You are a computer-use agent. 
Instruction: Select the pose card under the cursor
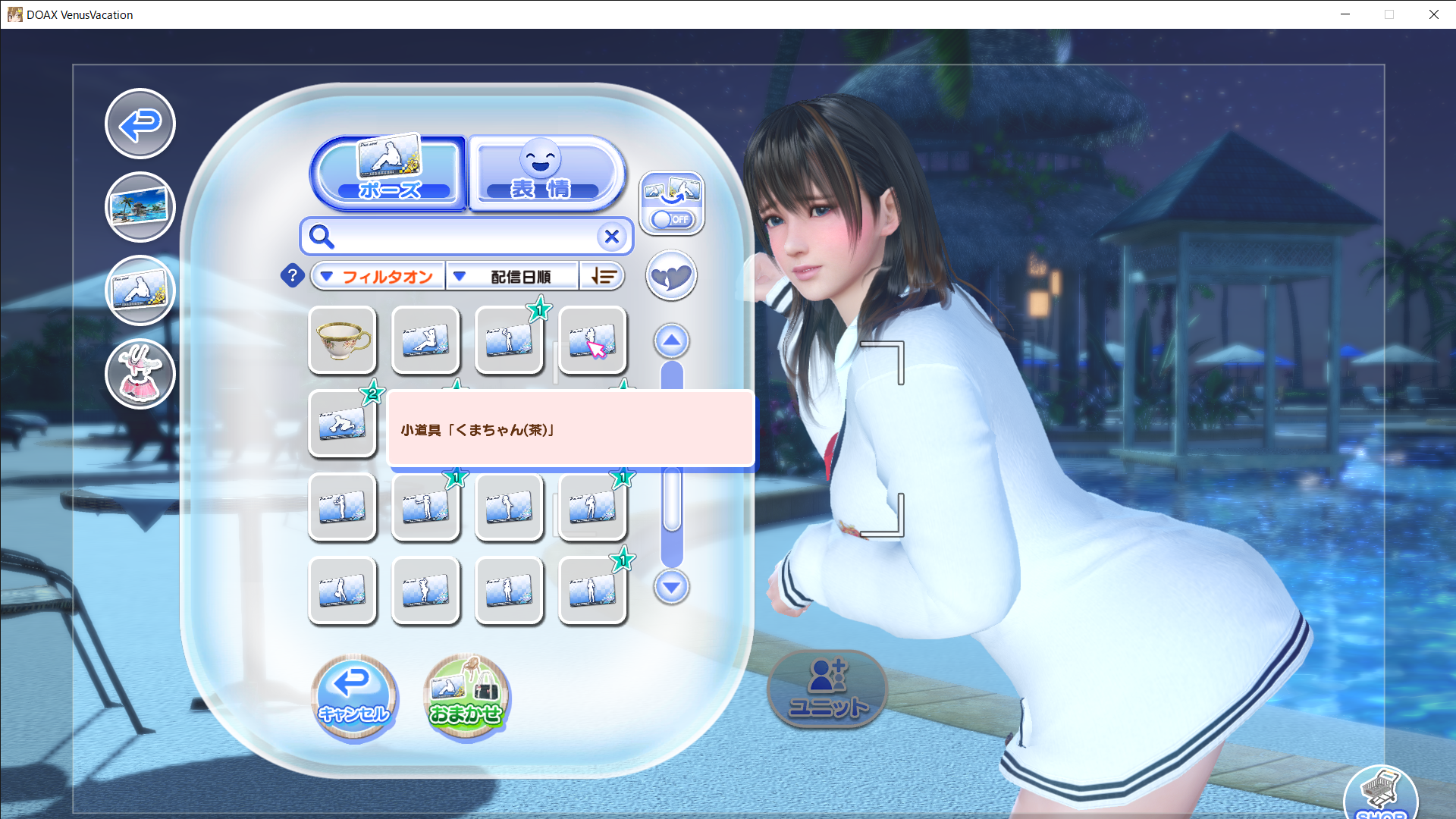click(593, 340)
